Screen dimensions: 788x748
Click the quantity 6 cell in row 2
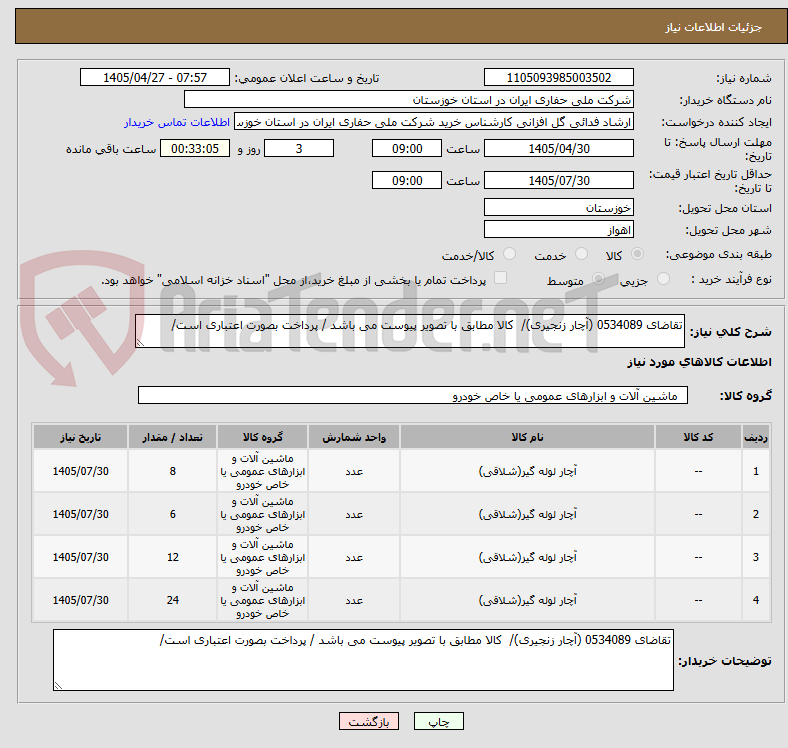point(172,514)
